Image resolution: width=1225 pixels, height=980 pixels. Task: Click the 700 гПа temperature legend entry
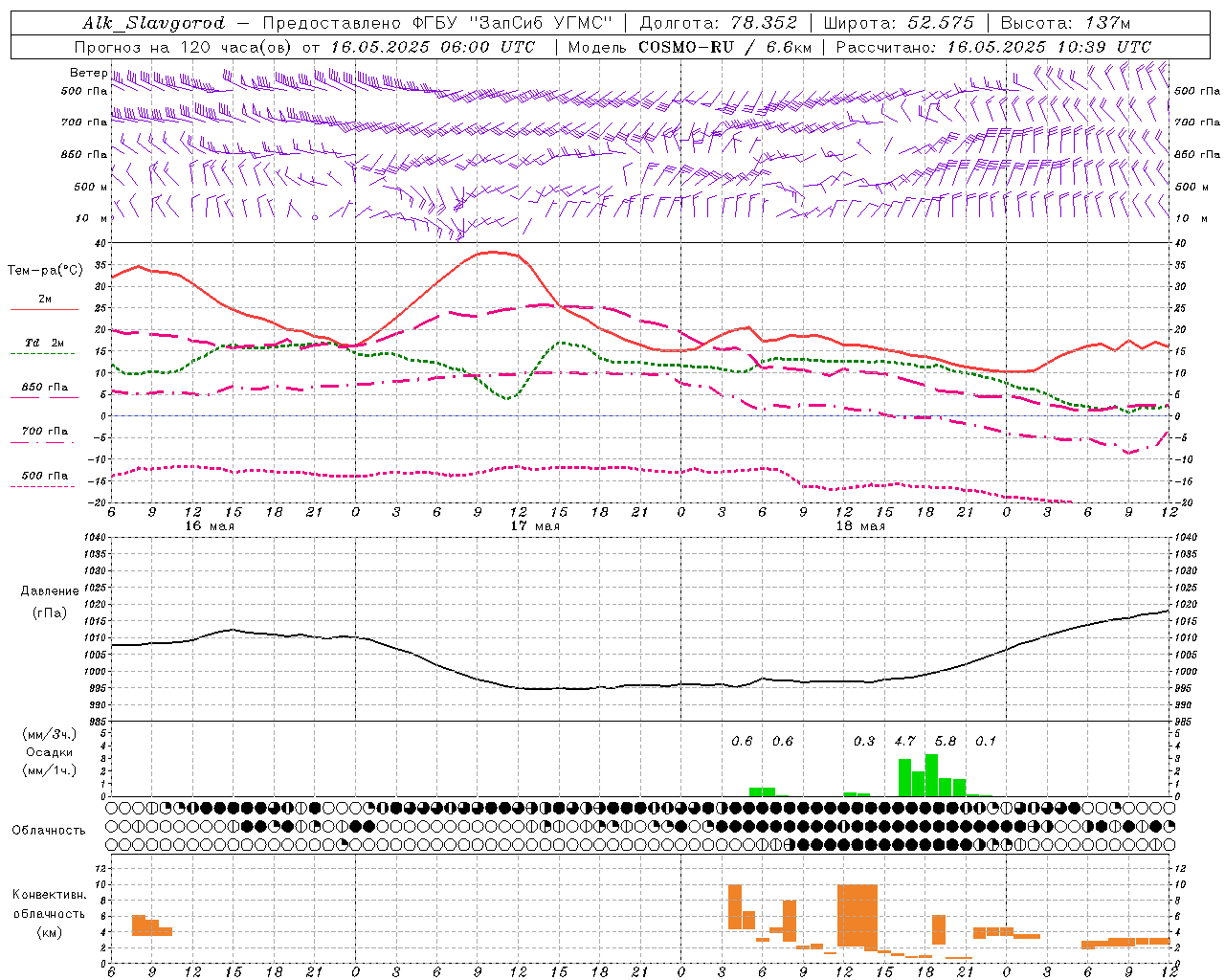45,431
